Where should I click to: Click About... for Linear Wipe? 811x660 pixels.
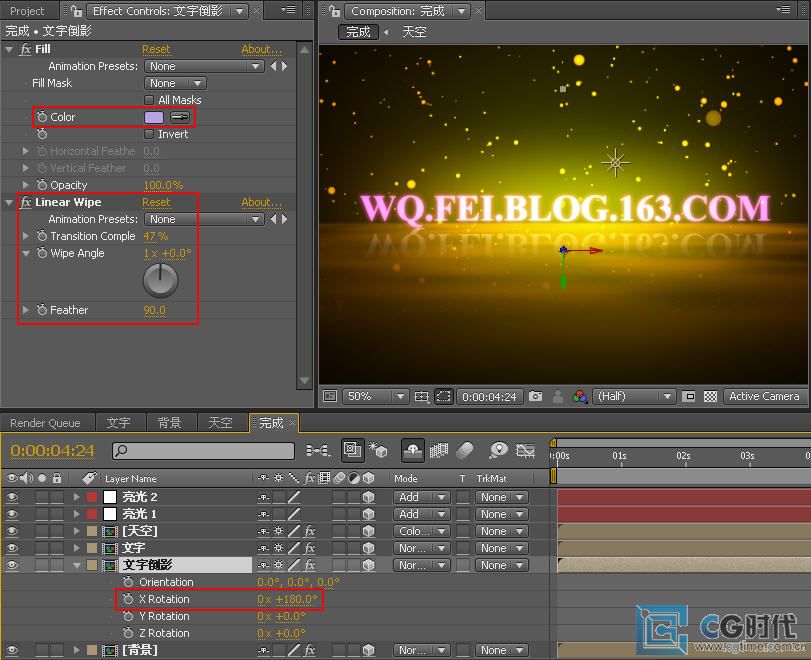coord(262,202)
